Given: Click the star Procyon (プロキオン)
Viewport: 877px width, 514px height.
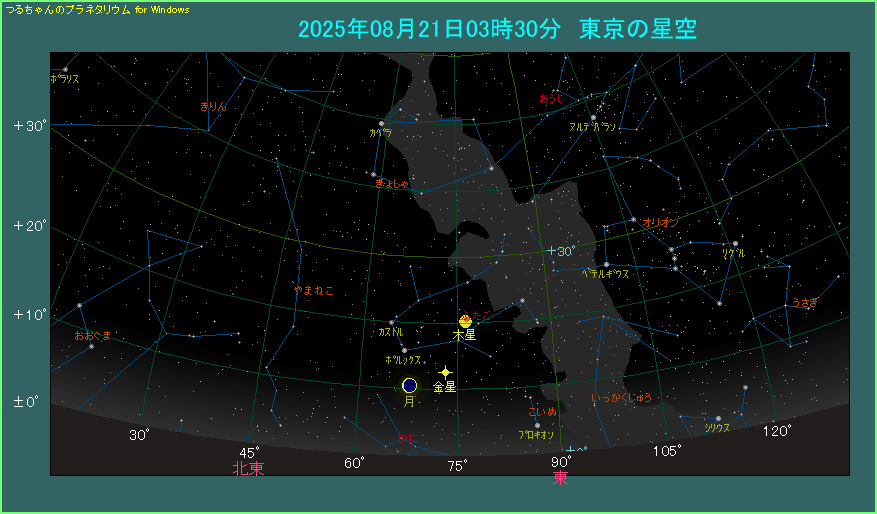Looking at the screenshot, I should point(537,425).
